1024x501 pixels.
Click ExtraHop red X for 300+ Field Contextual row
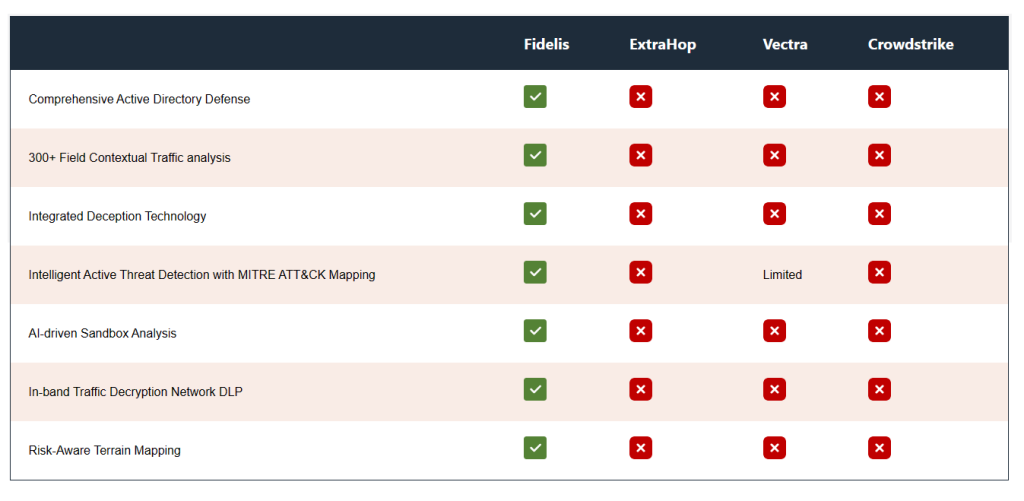(x=640, y=155)
